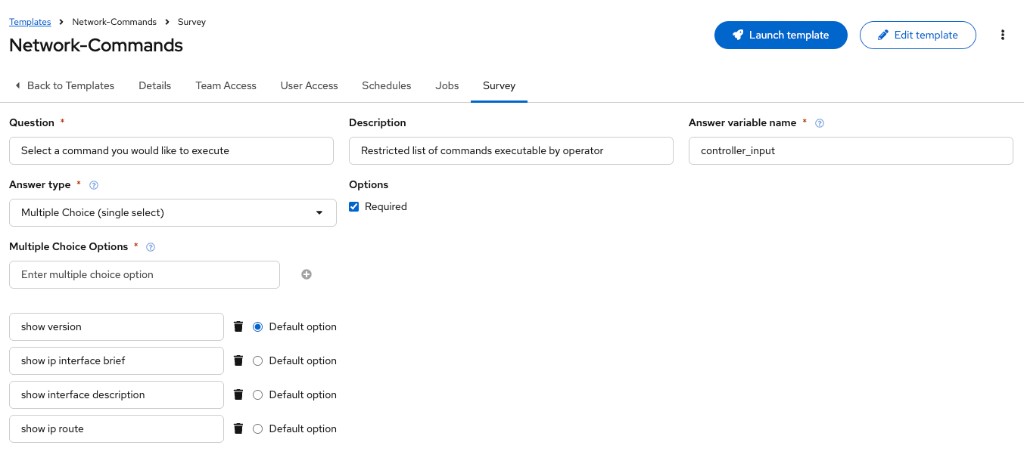Delete the 'show interface description' option

(238, 395)
